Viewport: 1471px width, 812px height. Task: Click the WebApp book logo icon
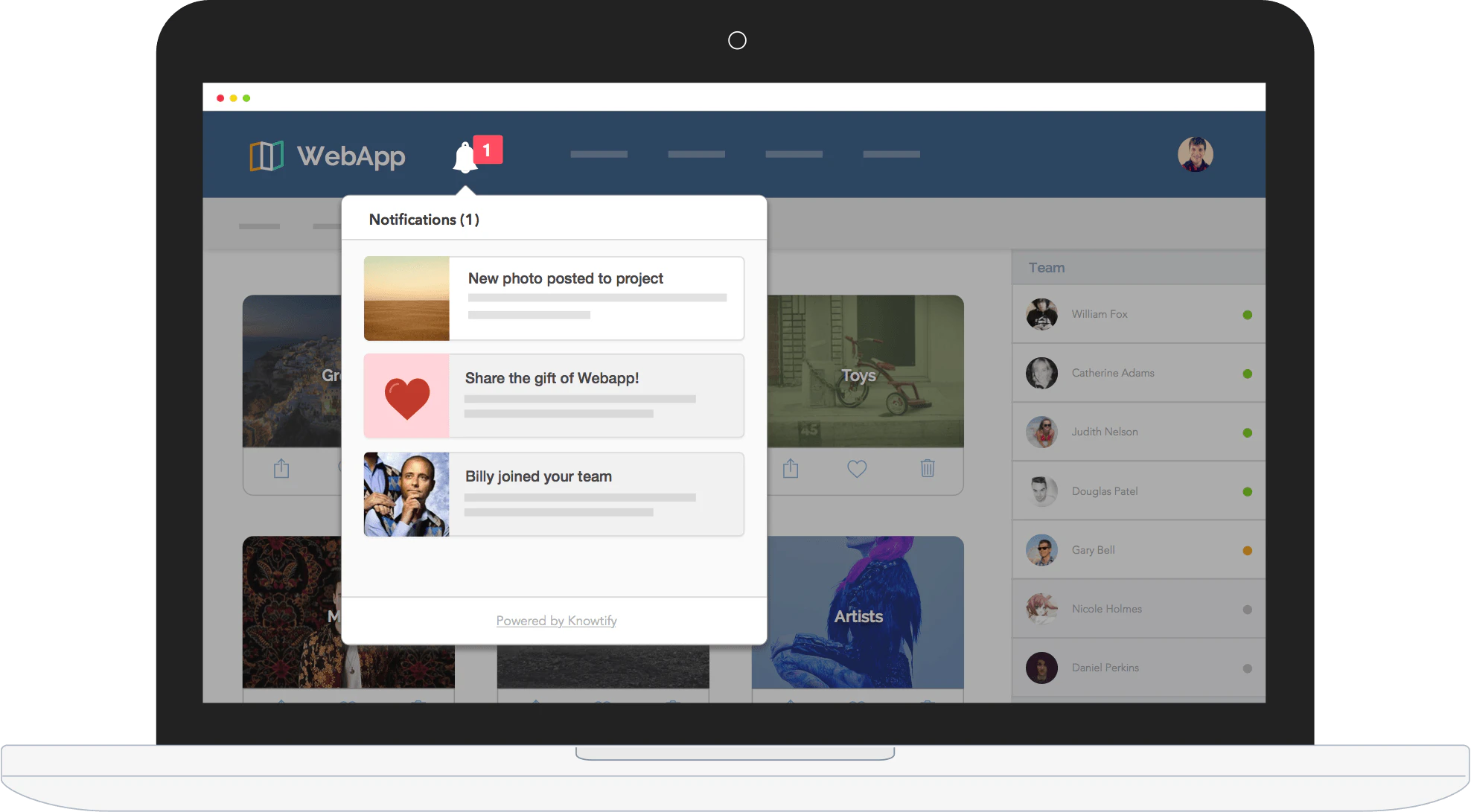click(x=267, y=156)
